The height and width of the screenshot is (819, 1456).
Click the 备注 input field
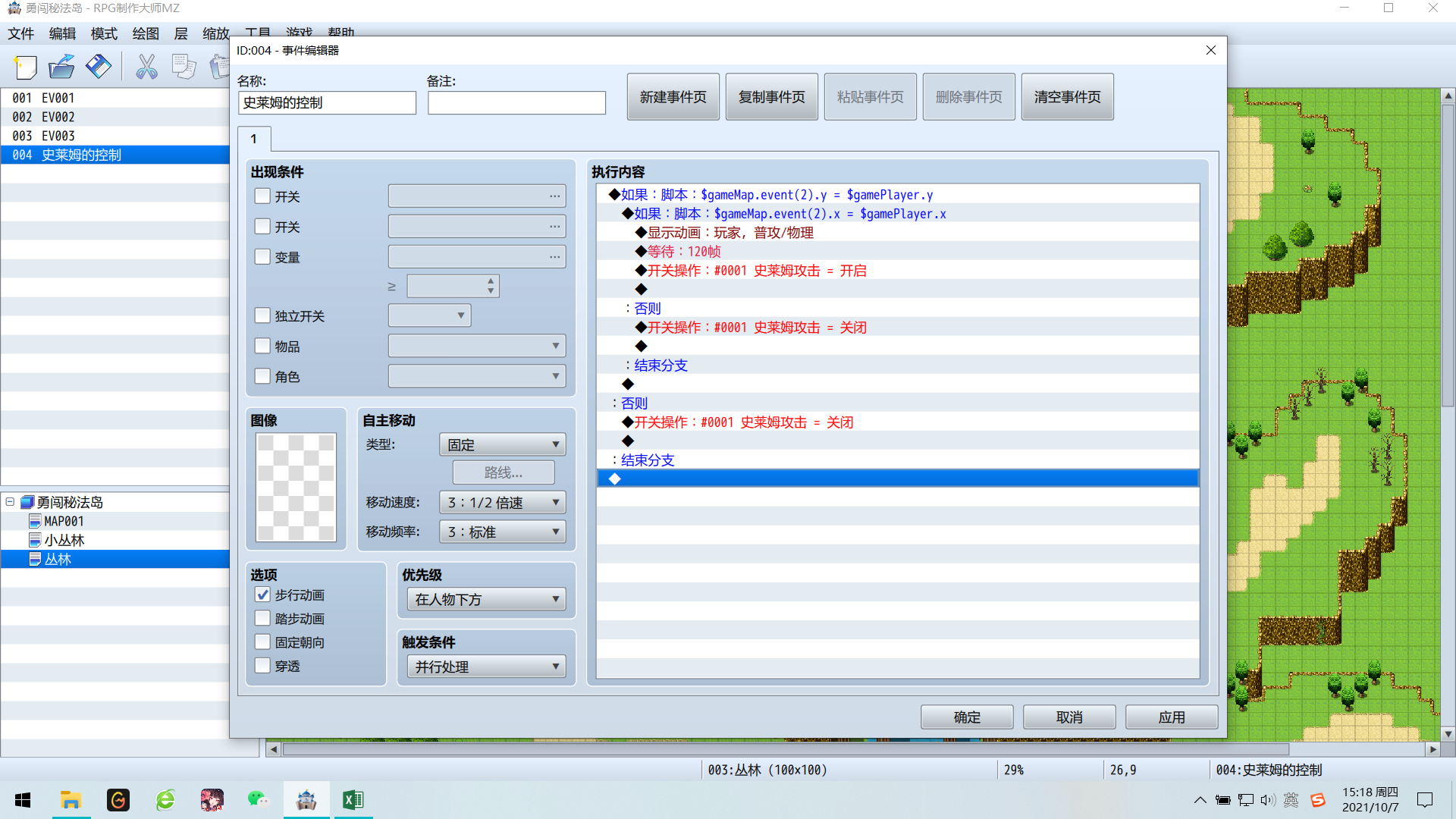(516, 102)
